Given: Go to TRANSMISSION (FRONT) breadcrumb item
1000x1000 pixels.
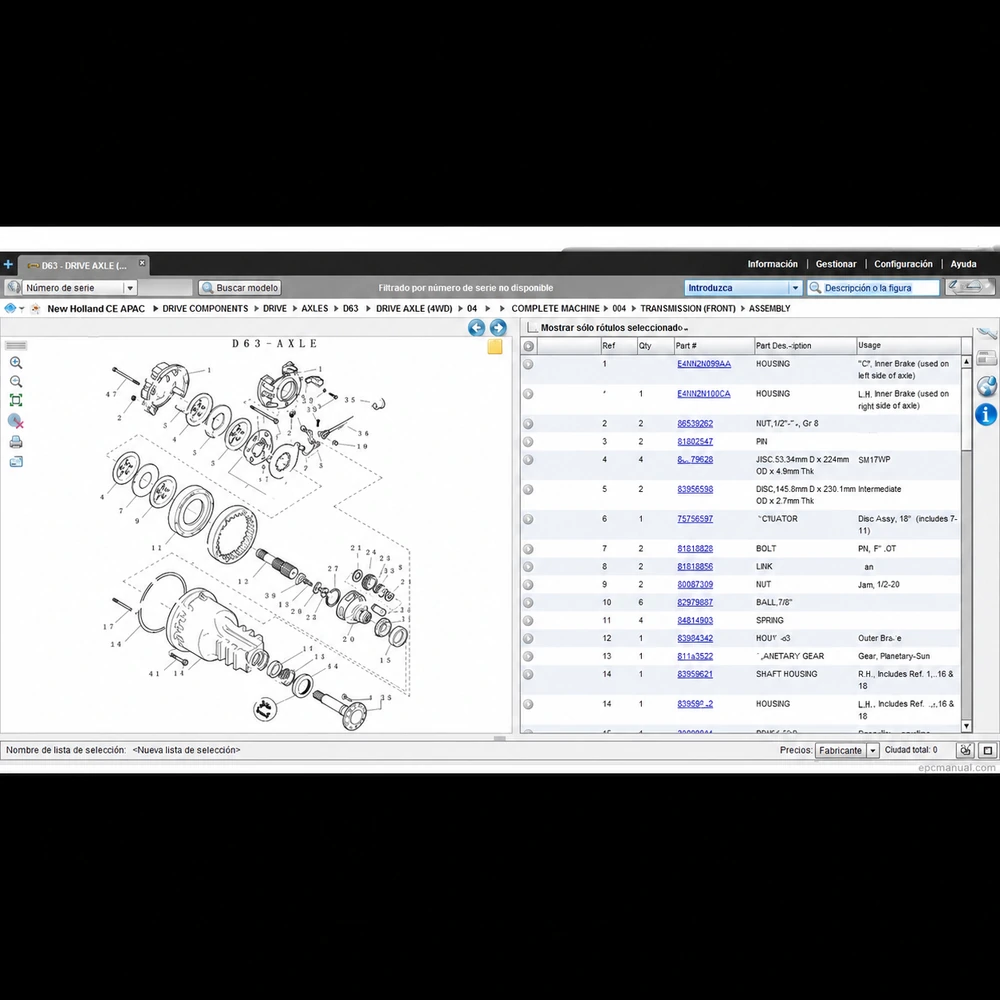Looking at the screenshot, I should pyautogui.click(x=688, y=309).
